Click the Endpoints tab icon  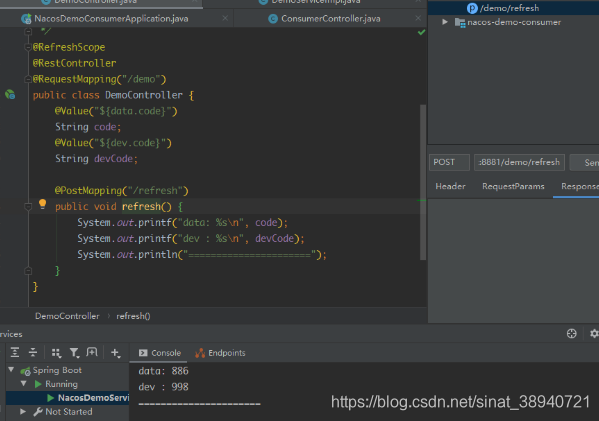pyautogui.click(x=200, y=353)
